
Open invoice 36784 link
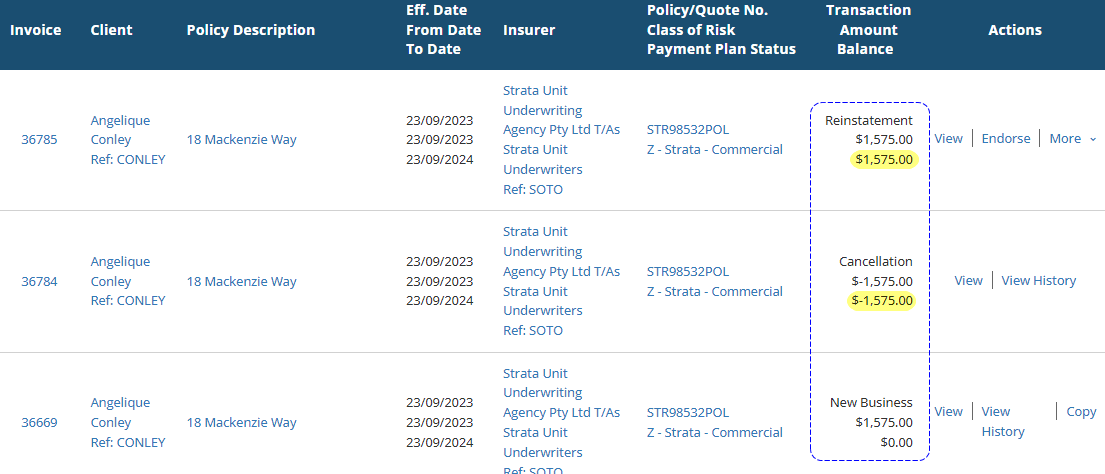coord(39,281)
